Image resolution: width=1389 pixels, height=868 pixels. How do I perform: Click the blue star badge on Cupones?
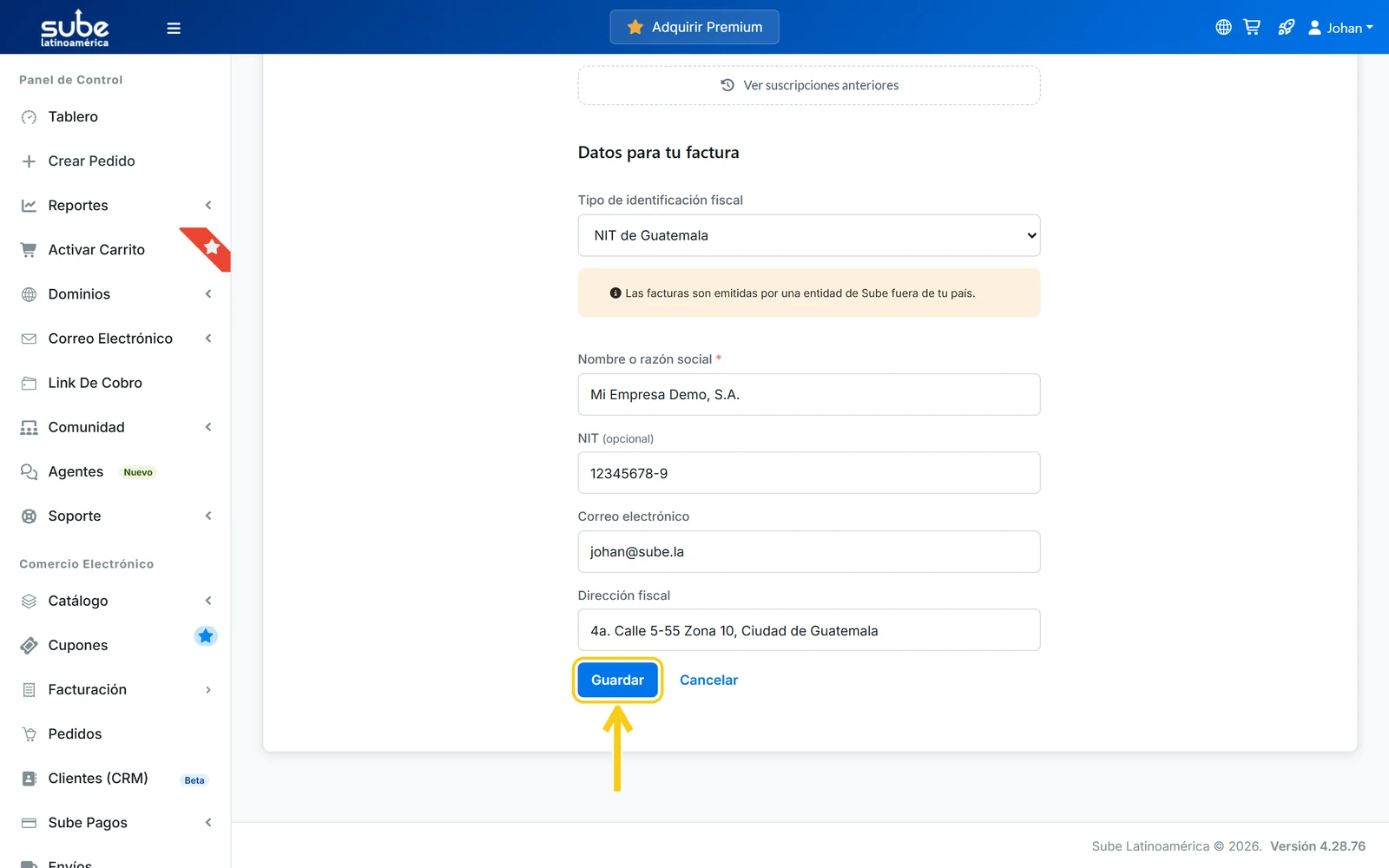point(205,636)
